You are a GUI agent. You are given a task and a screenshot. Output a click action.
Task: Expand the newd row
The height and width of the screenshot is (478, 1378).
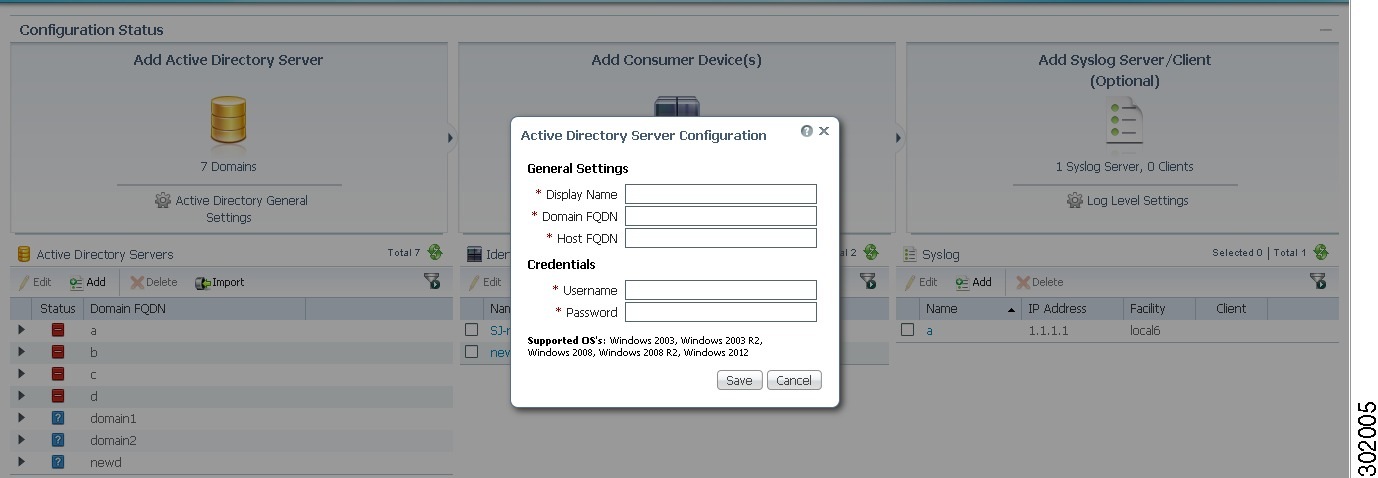click(x=21, y=462)
